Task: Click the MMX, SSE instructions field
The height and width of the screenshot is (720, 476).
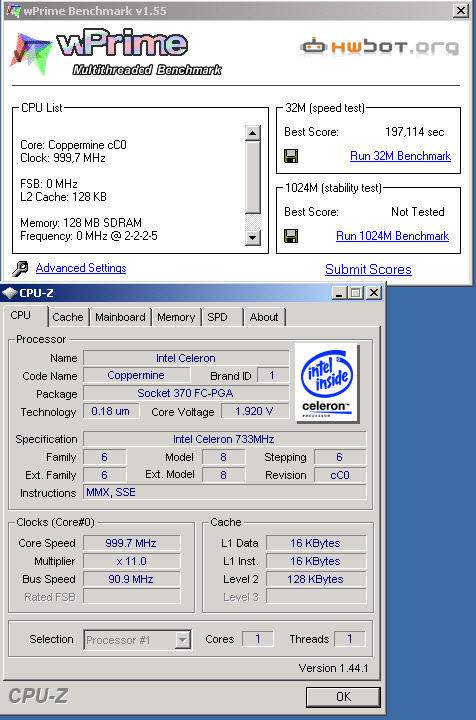Action: pyautogui.click(x=224, y=493)
